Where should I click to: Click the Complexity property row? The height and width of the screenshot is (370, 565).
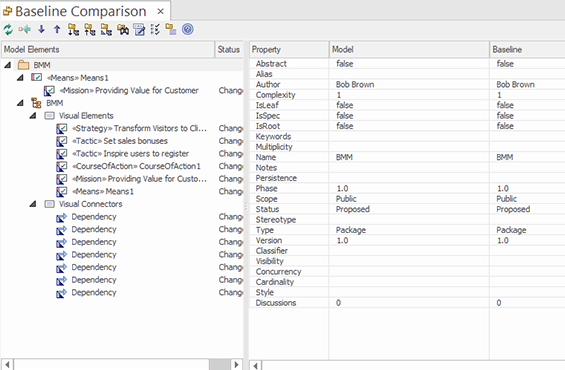tap(407, 95)
